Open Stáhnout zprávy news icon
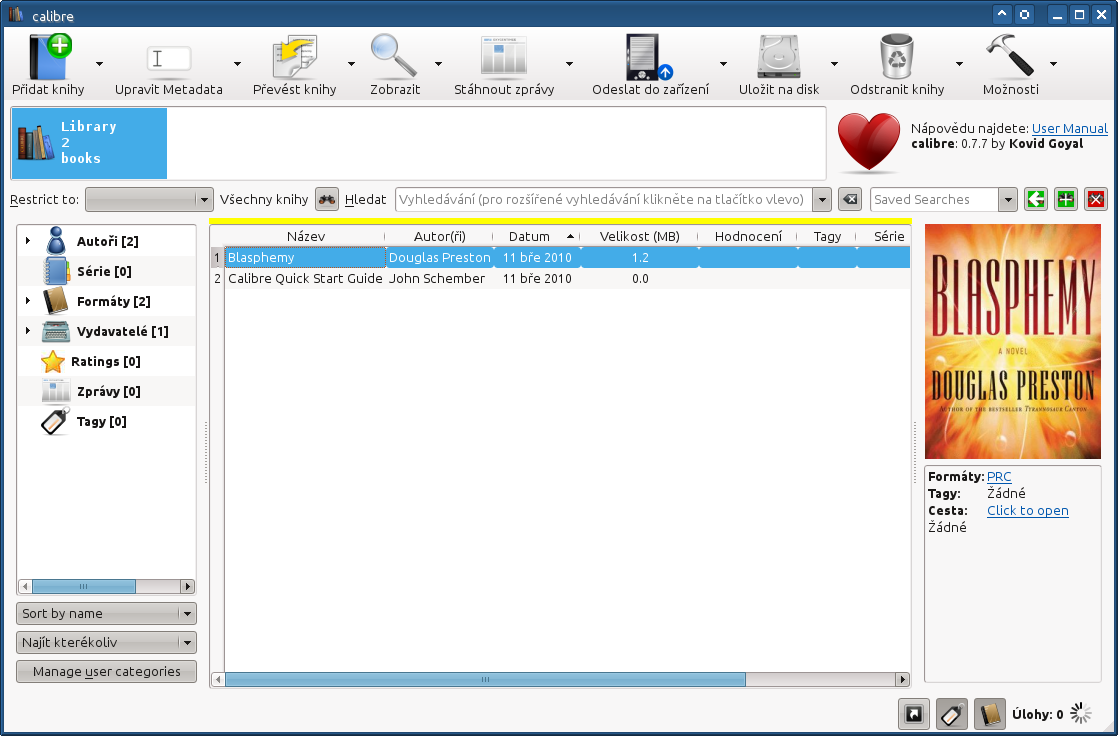1118x736 pixels. pos(503,57)
